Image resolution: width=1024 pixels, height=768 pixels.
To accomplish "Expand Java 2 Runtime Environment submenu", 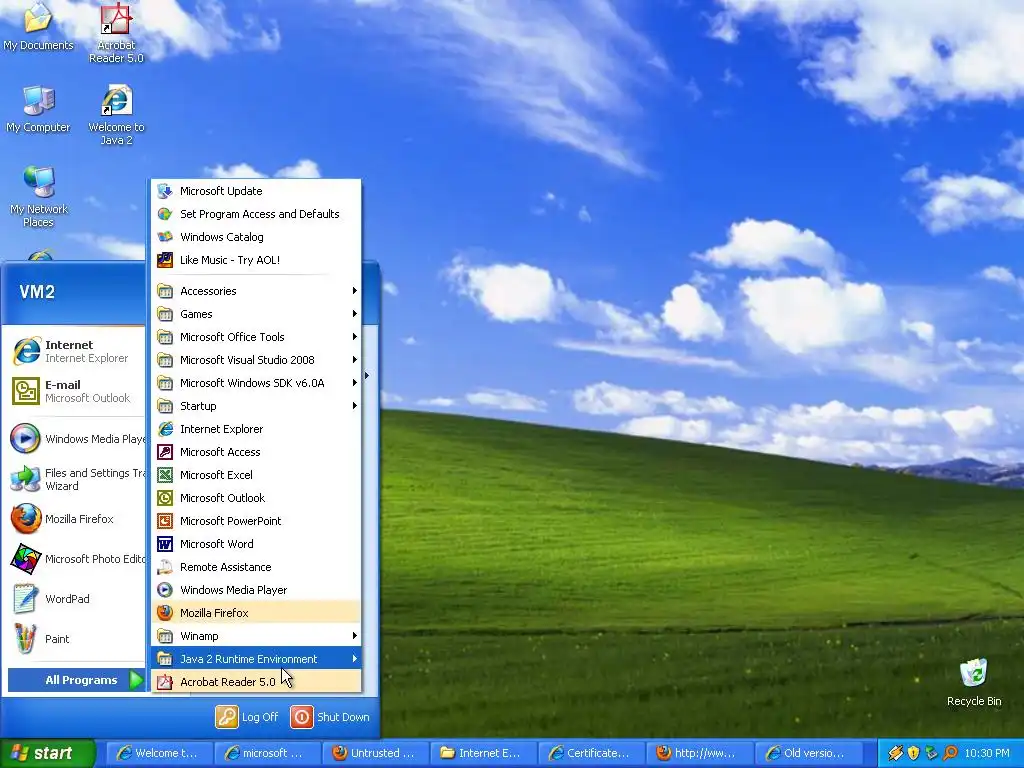I will coord(256,659).
